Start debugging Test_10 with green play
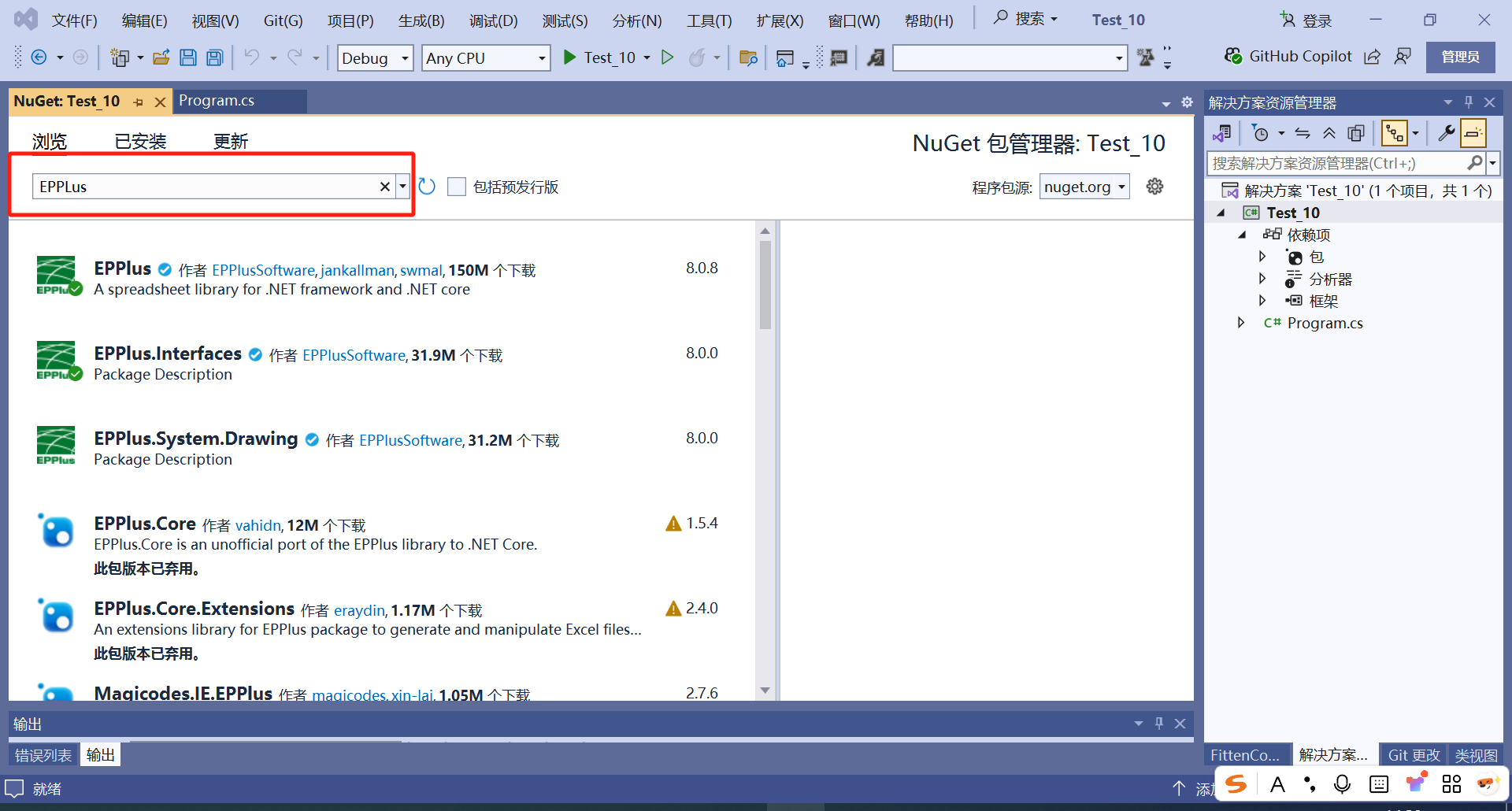This screenshot has height=811, width=1512. coord(570,57)
